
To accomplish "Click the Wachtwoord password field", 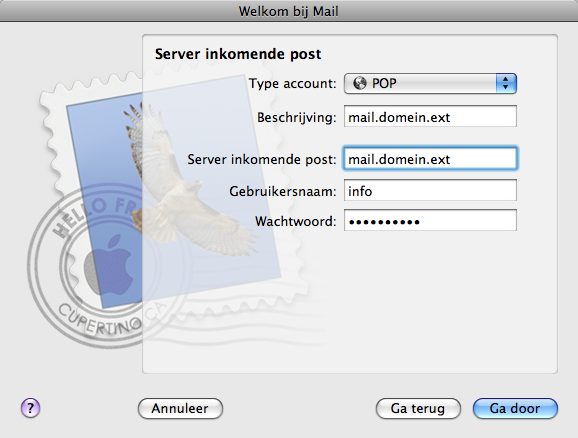I will coord(430,221).
